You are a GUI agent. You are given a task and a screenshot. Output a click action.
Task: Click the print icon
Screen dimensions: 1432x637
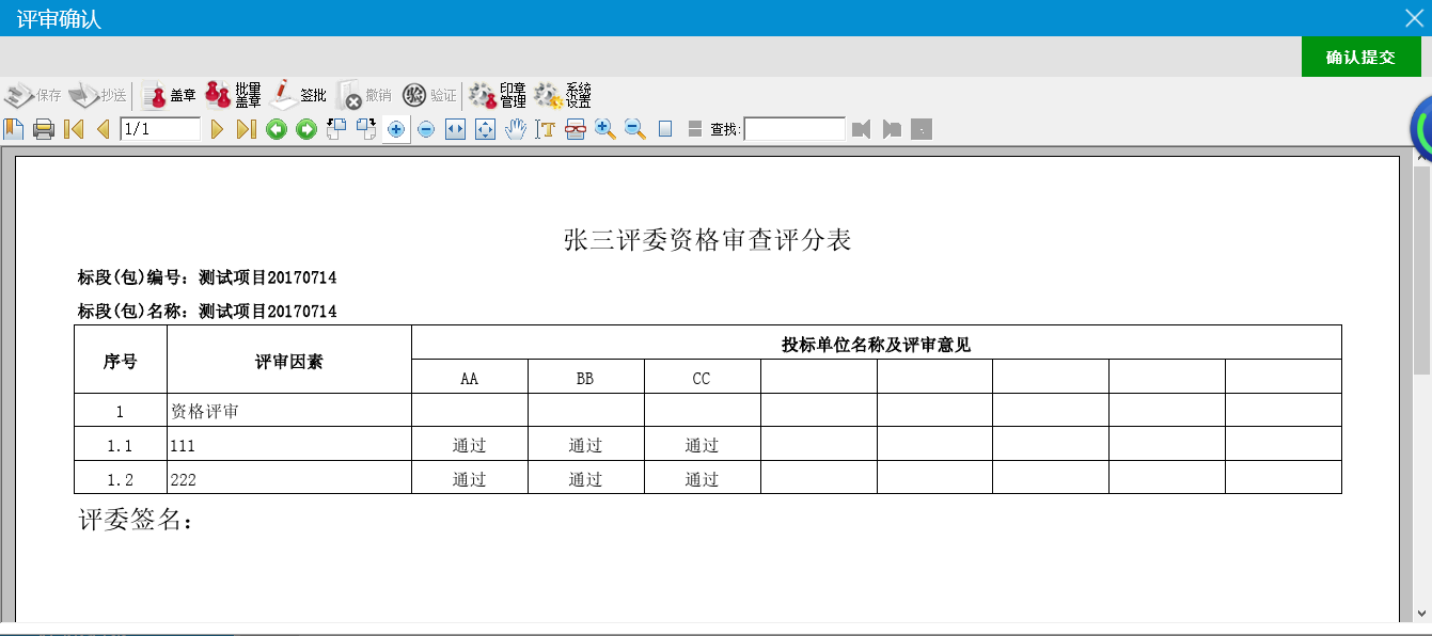43,129
